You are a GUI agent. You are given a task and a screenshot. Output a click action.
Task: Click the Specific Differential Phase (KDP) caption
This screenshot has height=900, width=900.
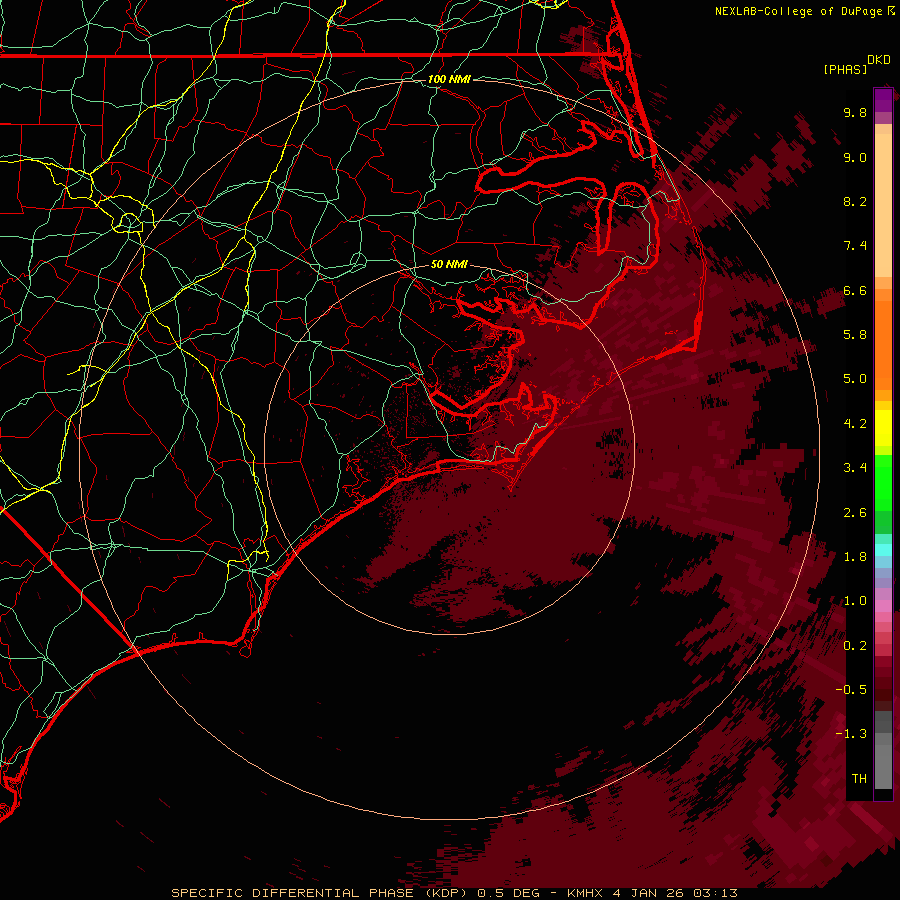point(321,893)
